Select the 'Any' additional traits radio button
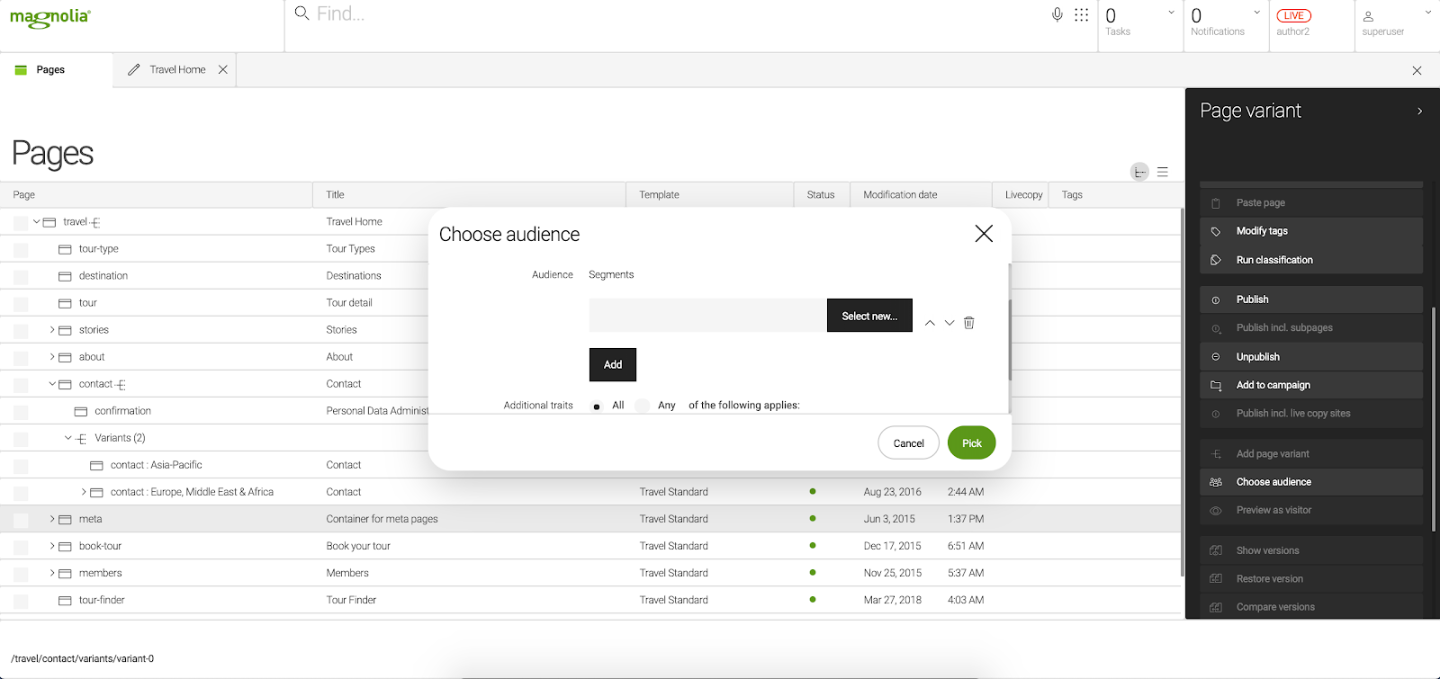 pyautogui.click(x=643, y=406)
